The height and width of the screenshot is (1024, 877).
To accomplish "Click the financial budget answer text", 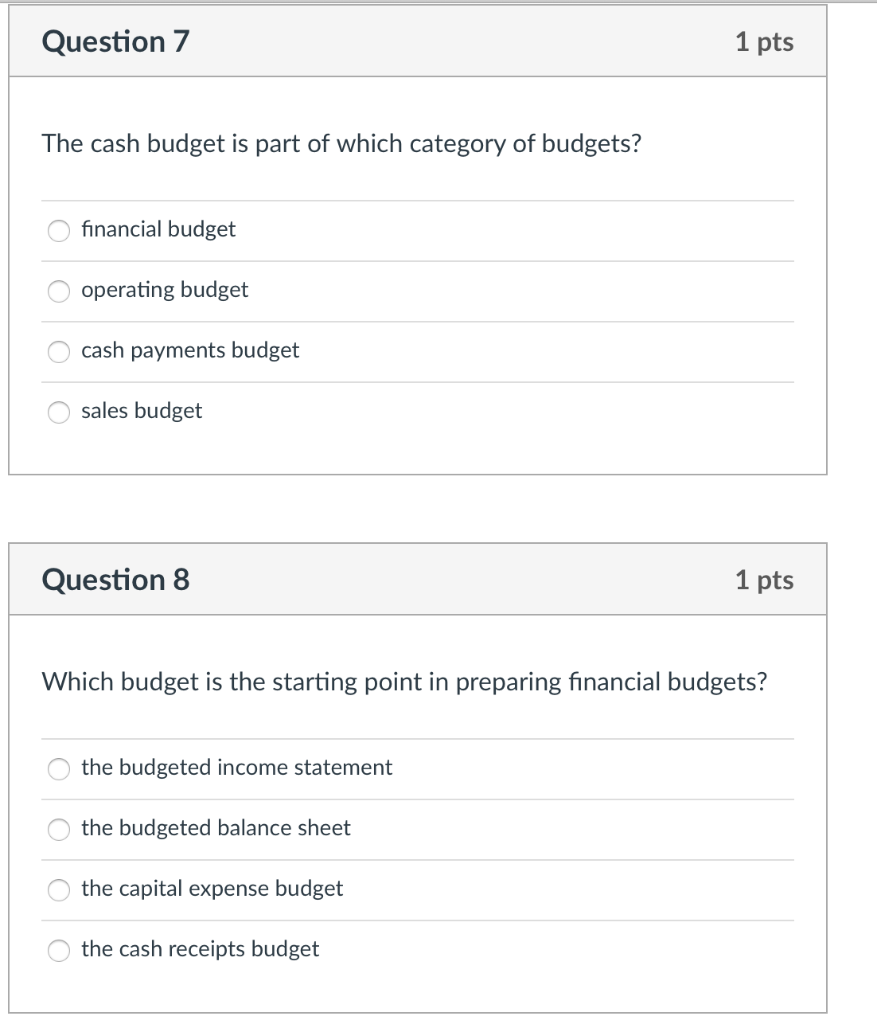I will tap(158, 230).
